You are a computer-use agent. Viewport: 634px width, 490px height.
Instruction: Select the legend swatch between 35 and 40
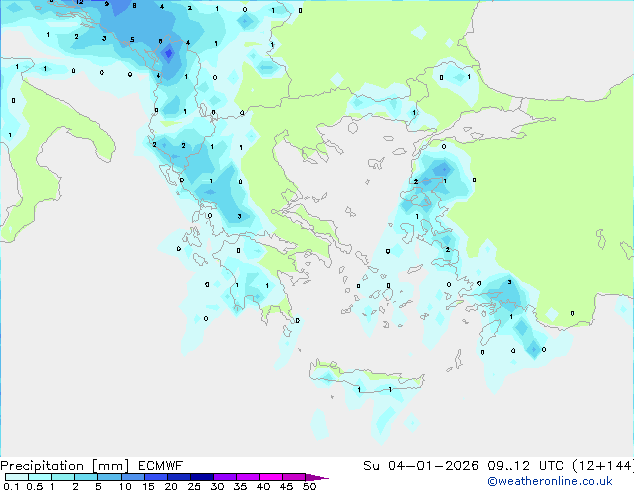(248, 477)
